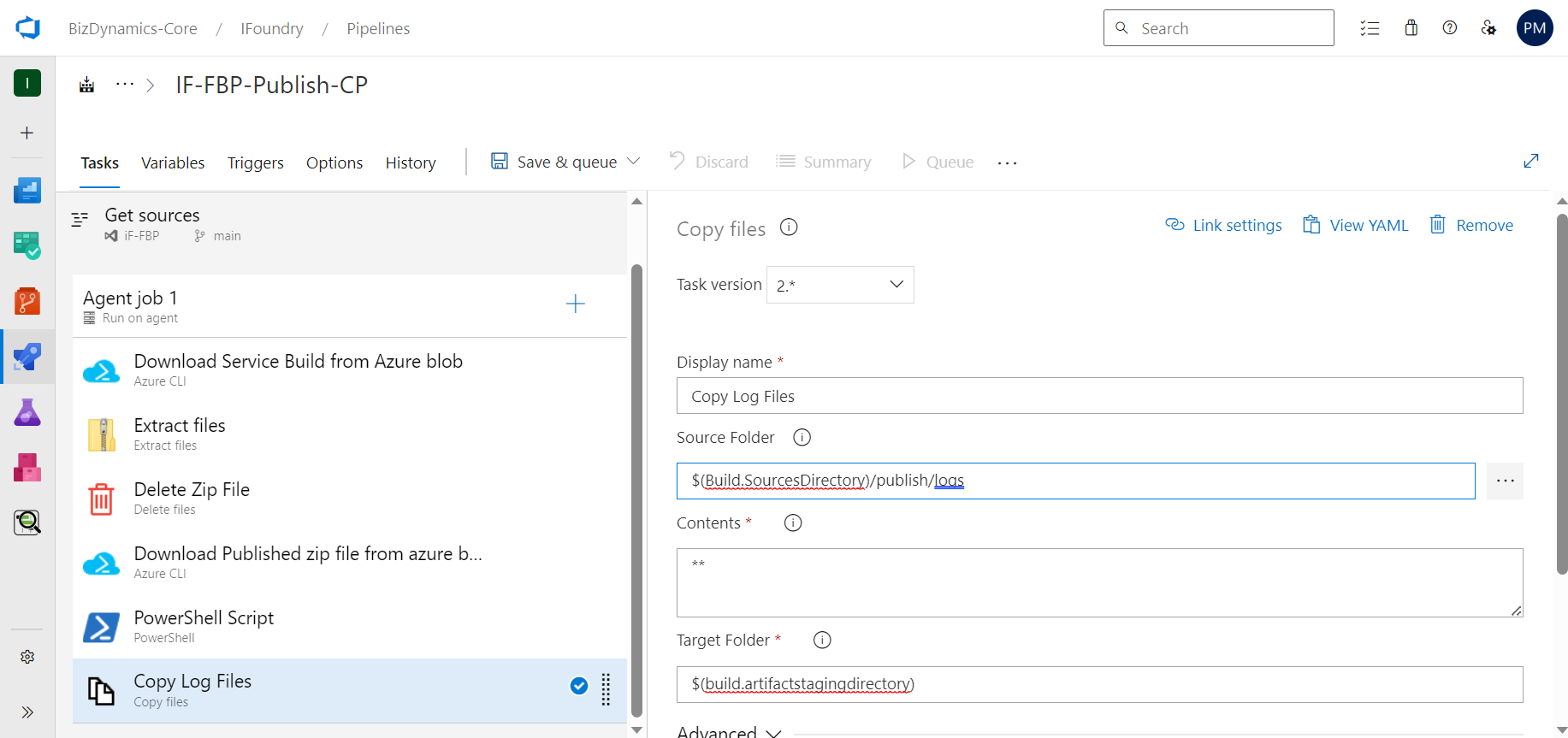Show Copy files task info icon
The width and height of the screenshot is (1568, 738).
click(x=789, y=227)
